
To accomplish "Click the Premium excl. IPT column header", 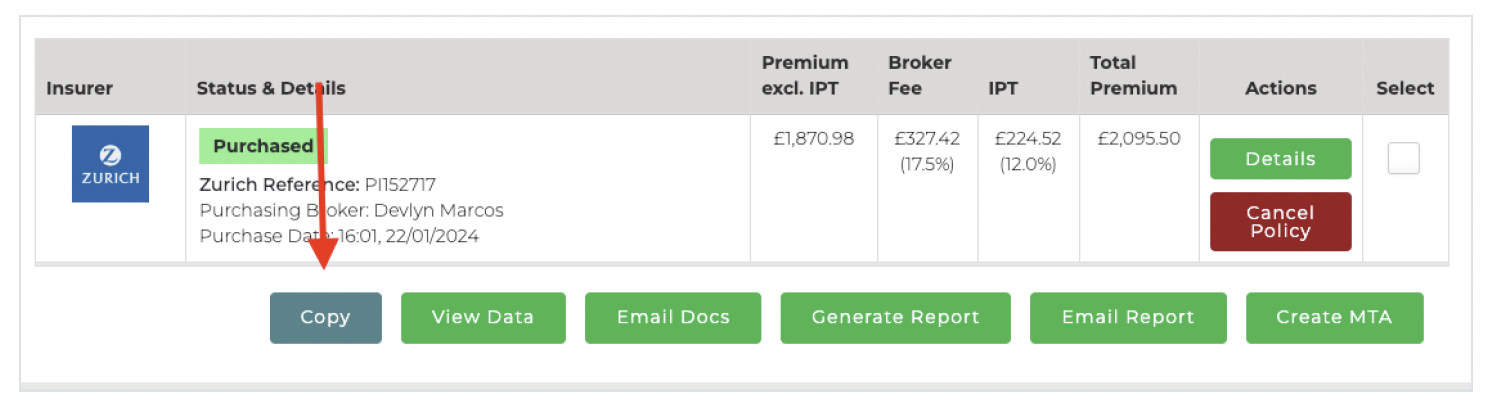I will point(805,76).
